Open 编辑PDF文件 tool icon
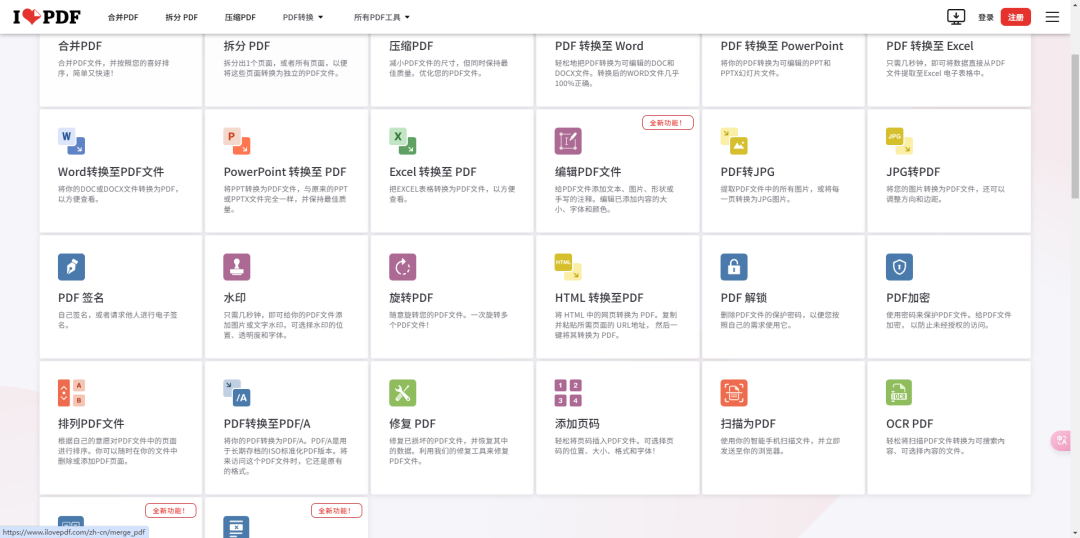The image size is (1080, 538). (x=568, y=141)
